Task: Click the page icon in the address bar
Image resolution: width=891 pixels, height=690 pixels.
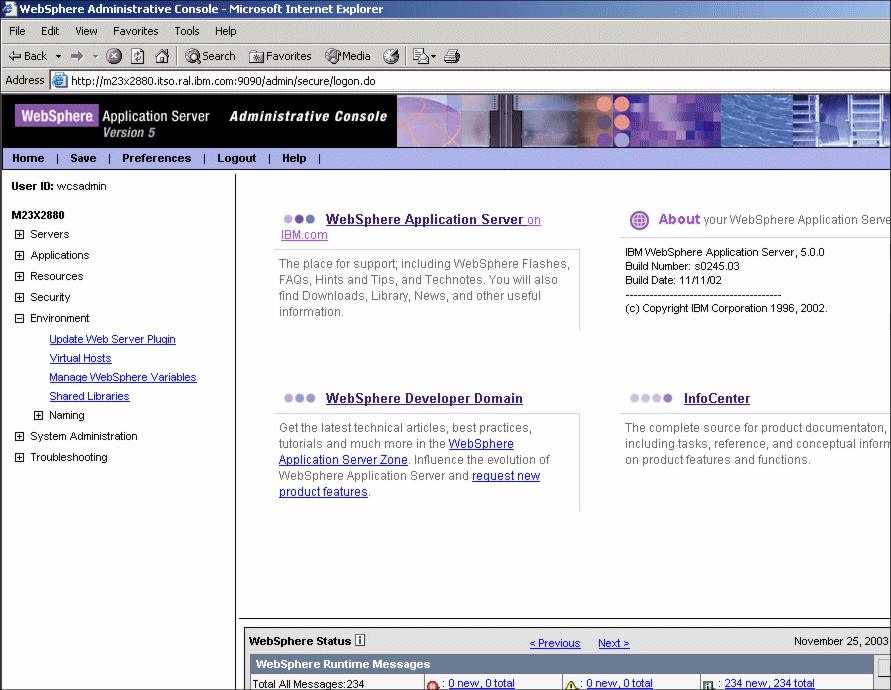Action: (59, 81)
